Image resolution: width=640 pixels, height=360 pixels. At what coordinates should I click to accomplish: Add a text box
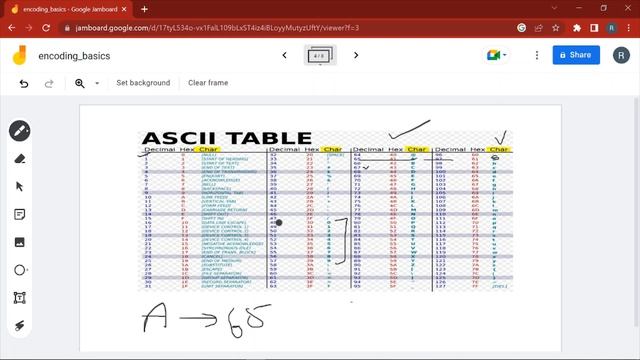20,298
